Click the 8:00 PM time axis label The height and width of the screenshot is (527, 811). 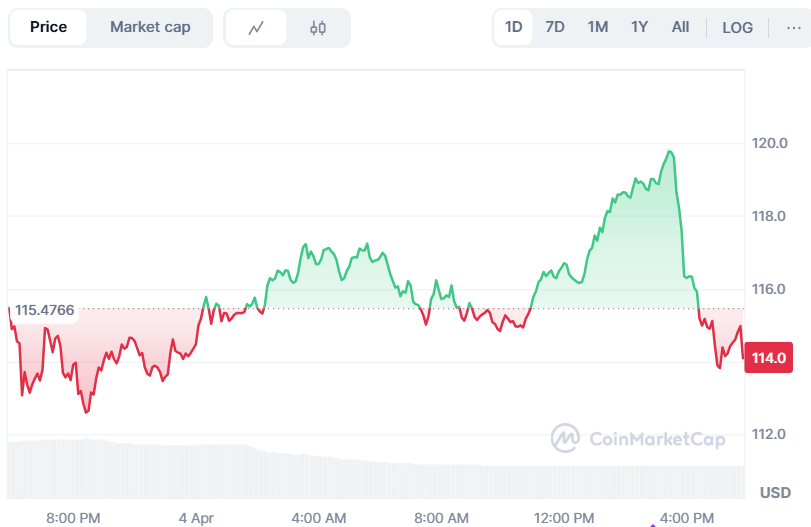pos(74,517)
